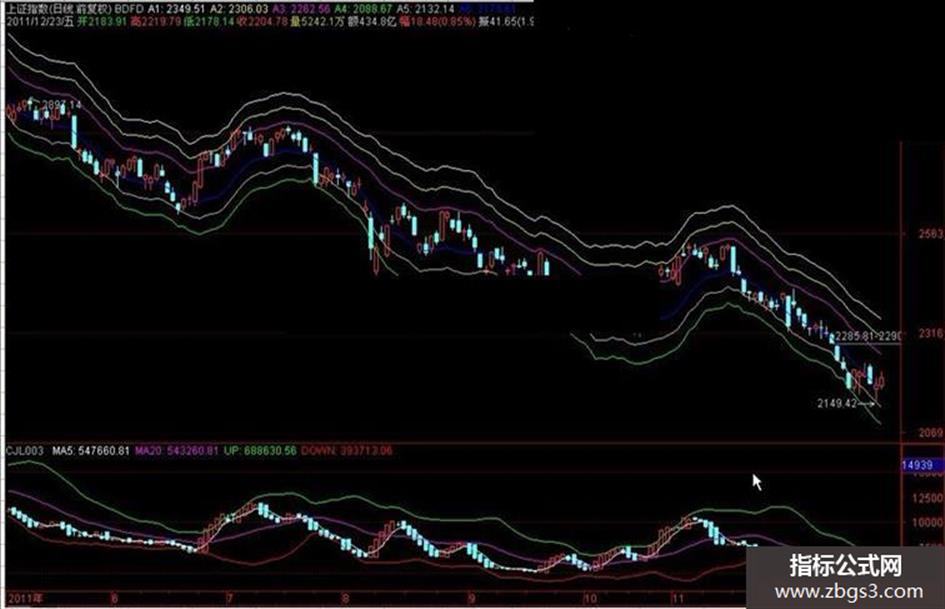
Task: Click the high price 2219.79
Action: coord(155,22)
